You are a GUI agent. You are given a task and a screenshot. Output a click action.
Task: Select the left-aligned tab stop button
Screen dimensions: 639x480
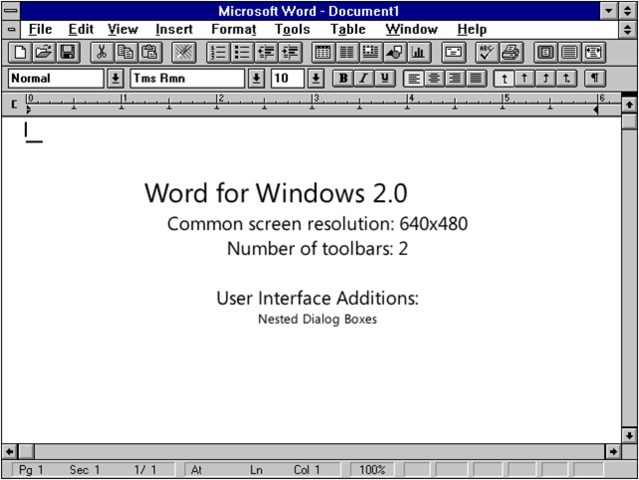click(504, 78)
